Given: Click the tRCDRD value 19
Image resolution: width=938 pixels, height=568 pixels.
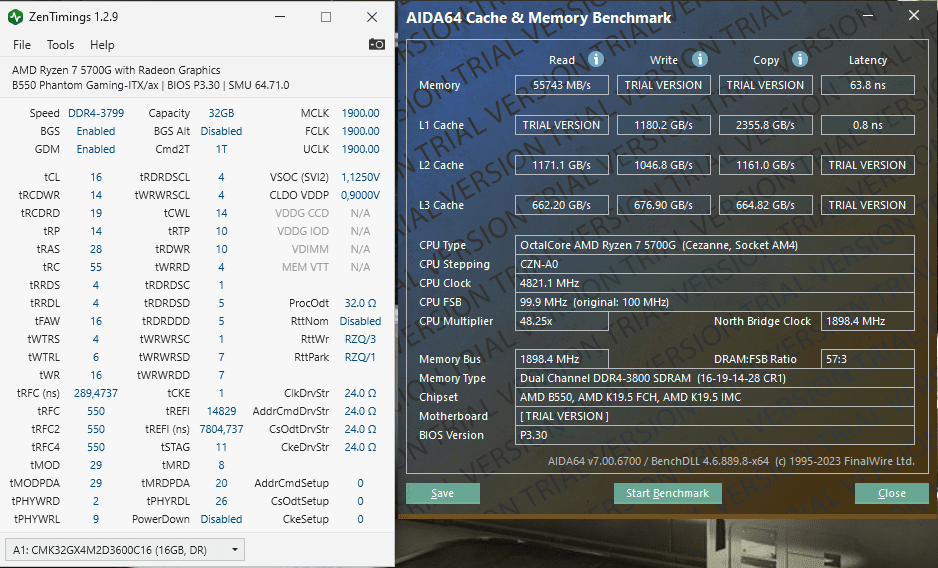Looking at the screenshot, I should click(96, 213).
